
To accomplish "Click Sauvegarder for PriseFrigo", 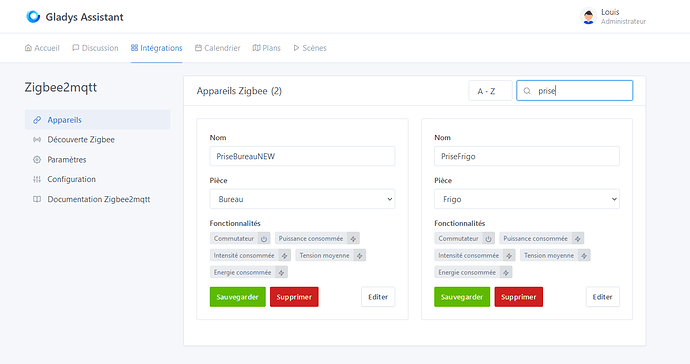I will [x=462, y=297].
